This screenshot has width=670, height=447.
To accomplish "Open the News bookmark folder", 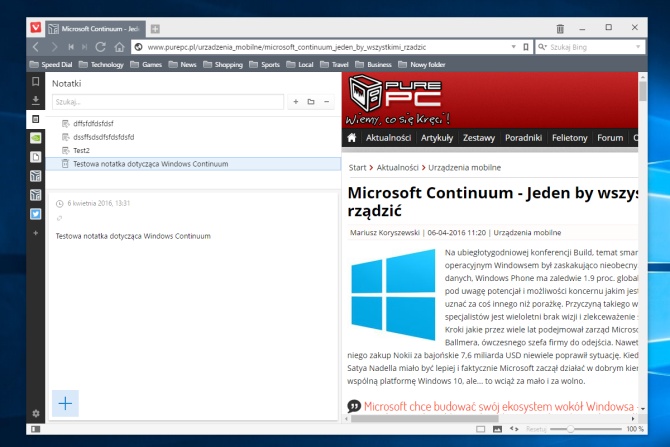I will coord(182,65).
